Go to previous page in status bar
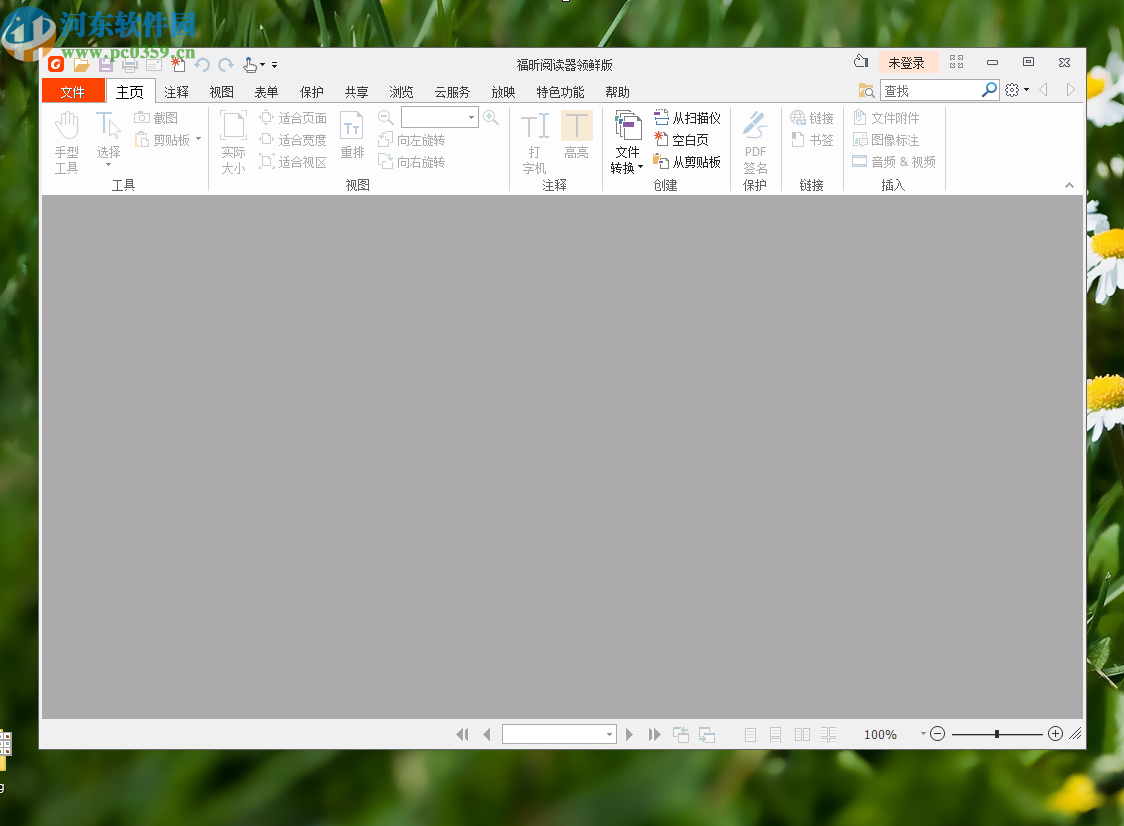Viewport: 1124px width, 826px height. [487, 734]
